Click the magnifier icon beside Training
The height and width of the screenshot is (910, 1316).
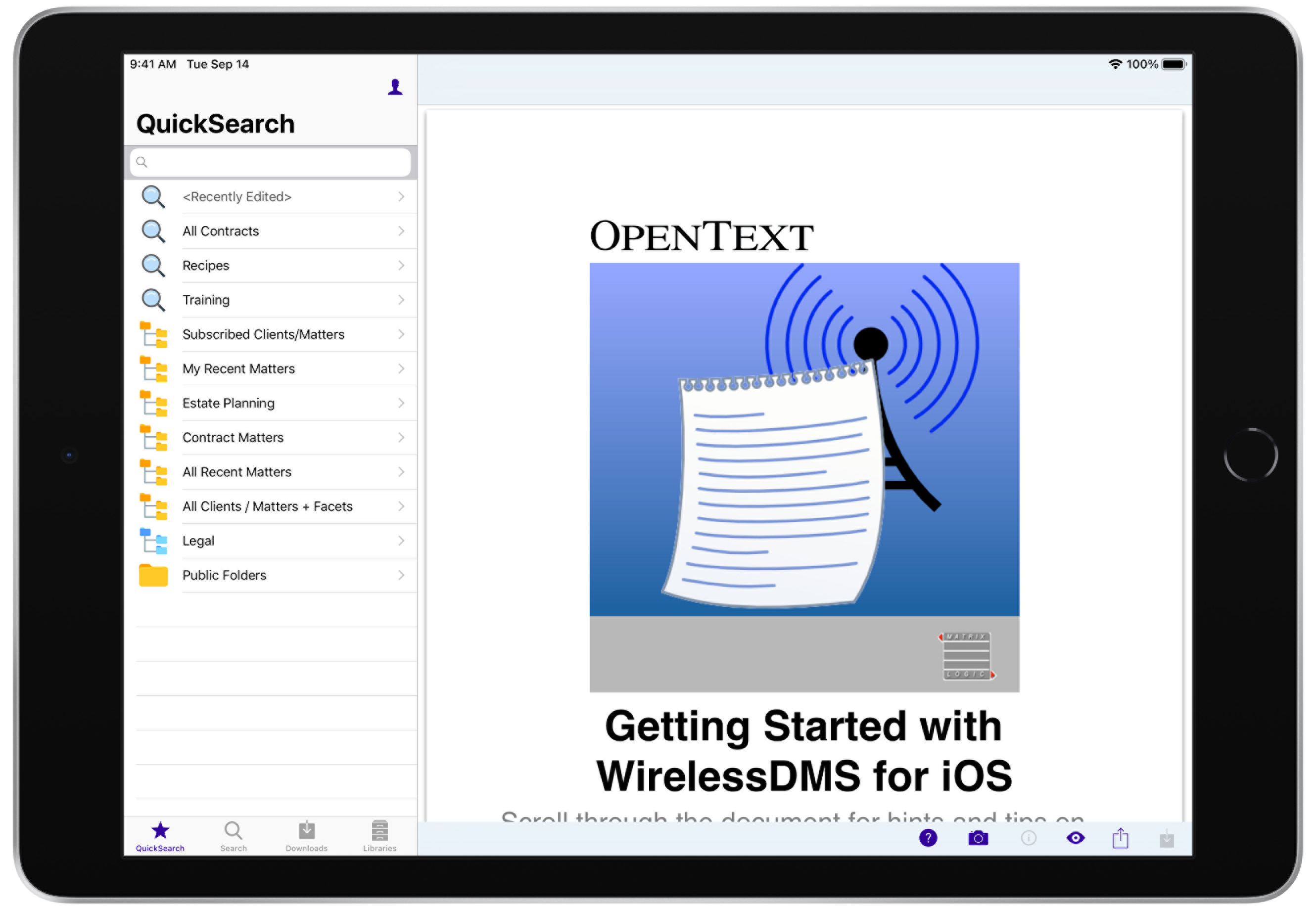153,300
